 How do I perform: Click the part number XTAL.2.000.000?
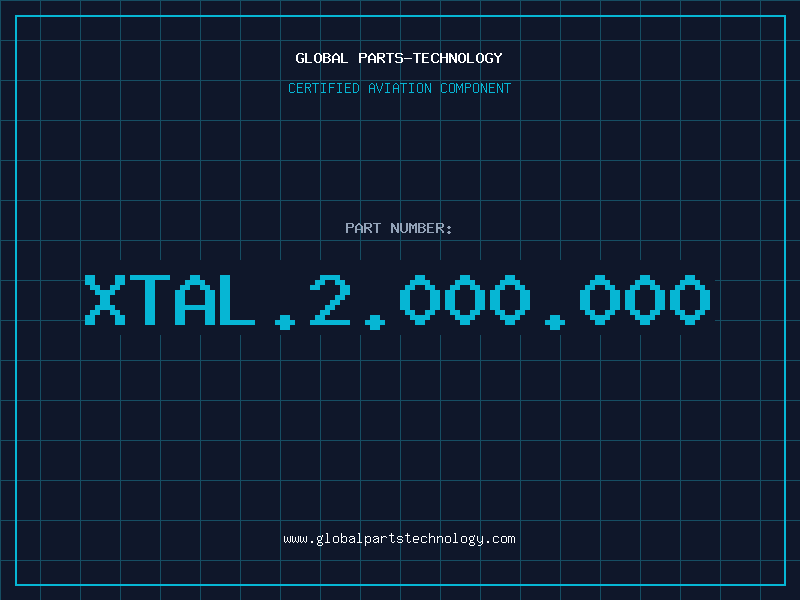pyautogui.click(x=398, y=301)
